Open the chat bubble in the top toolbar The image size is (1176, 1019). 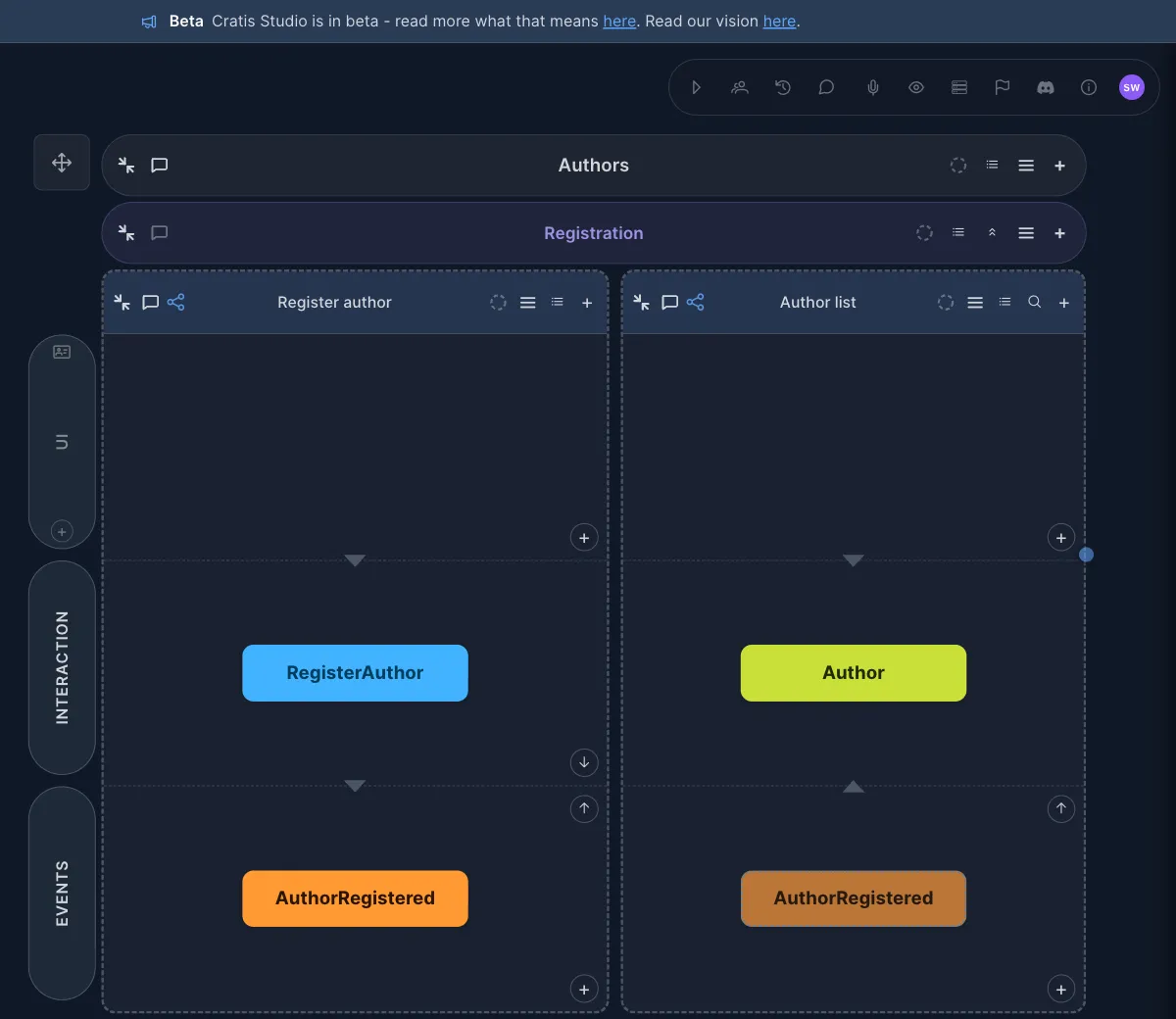point(826,87)
